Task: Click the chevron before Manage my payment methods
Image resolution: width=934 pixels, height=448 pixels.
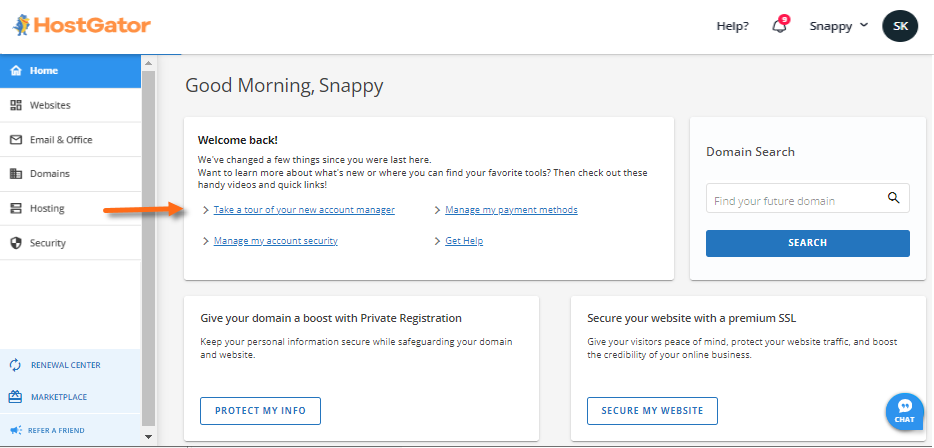Action: 437,210
